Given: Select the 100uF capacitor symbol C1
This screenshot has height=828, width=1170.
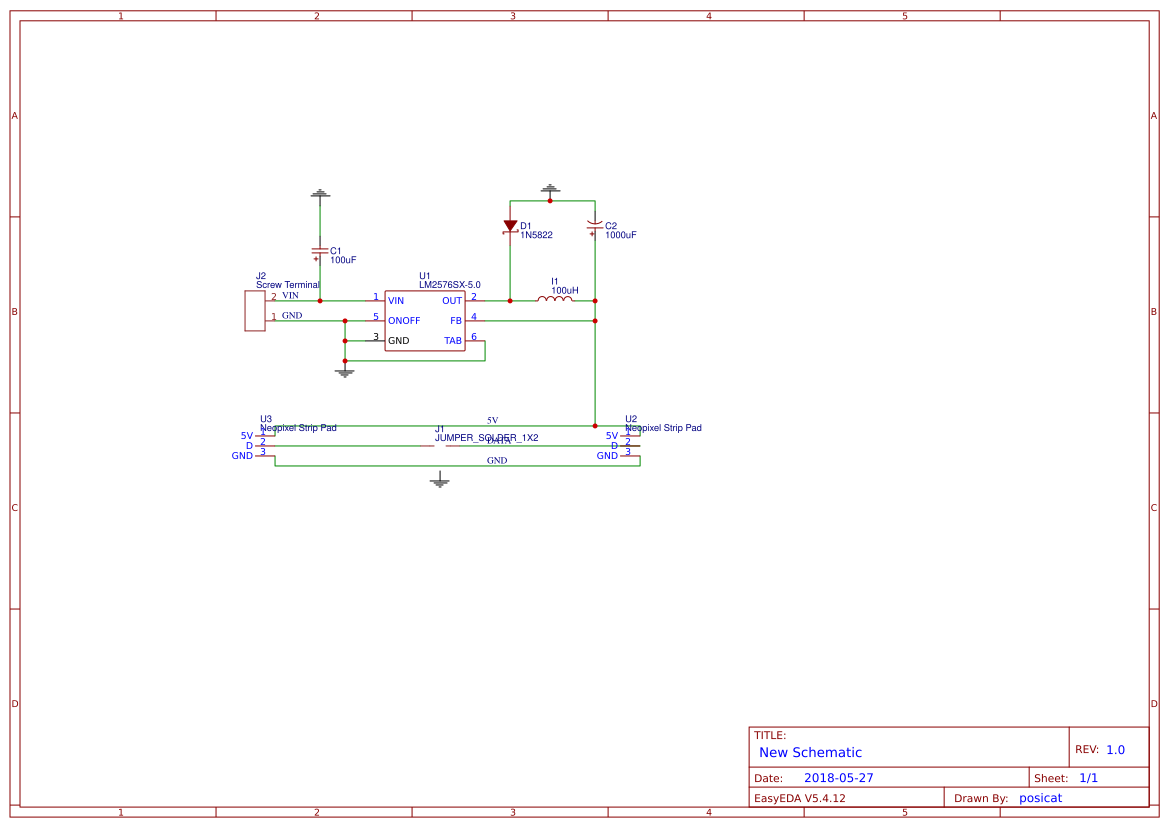Looking at the screenshot, I should pos(318,250).
